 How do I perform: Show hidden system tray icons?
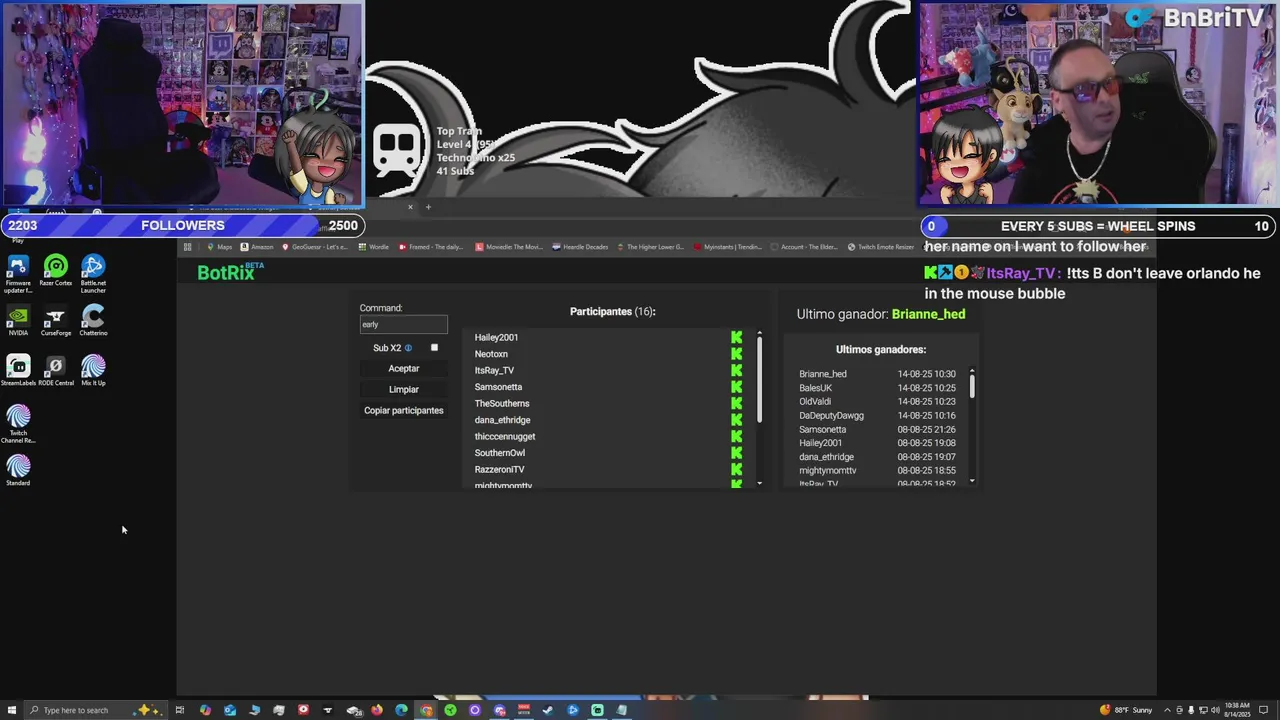1166,710
